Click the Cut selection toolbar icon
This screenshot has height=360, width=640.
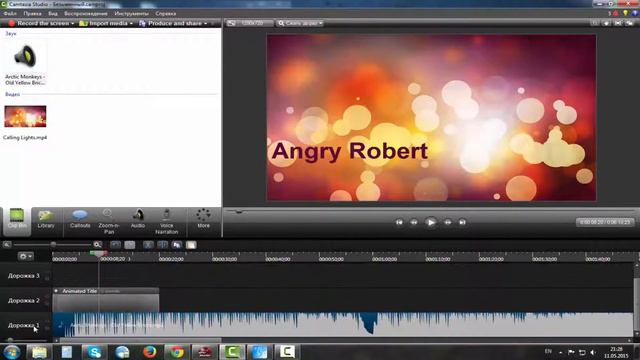148,245
